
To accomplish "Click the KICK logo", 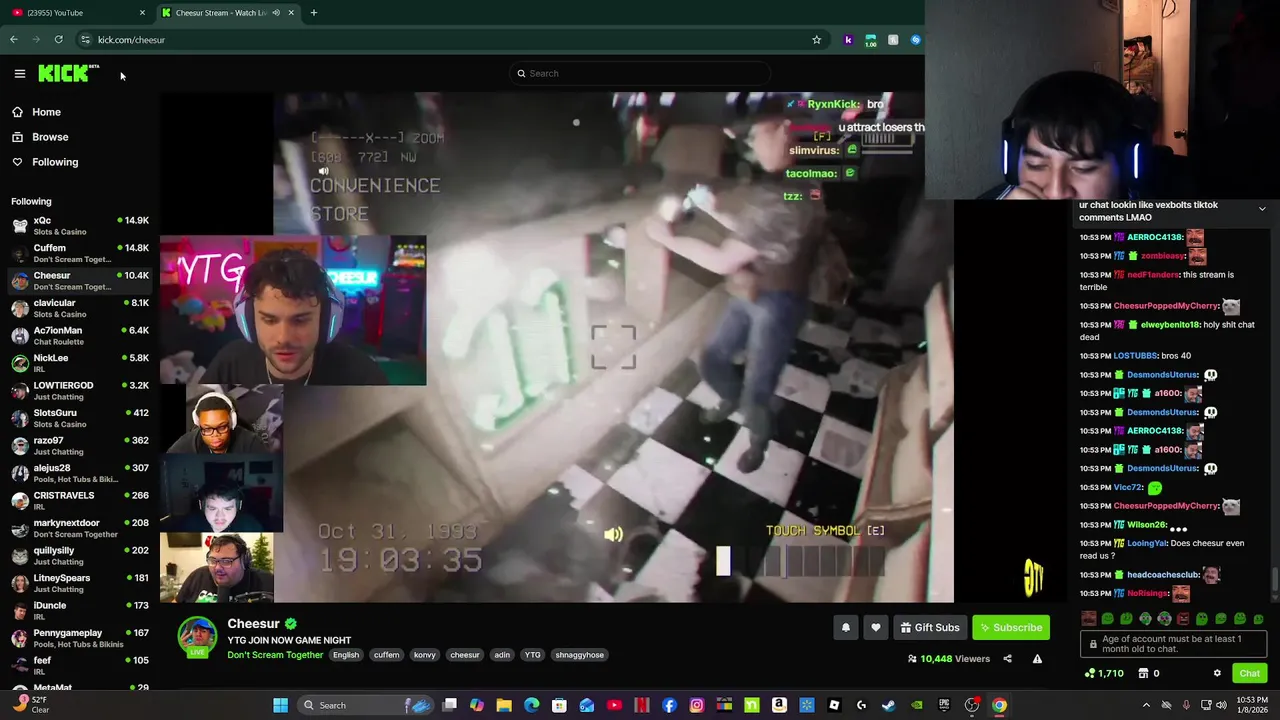I will click(68, 73).
